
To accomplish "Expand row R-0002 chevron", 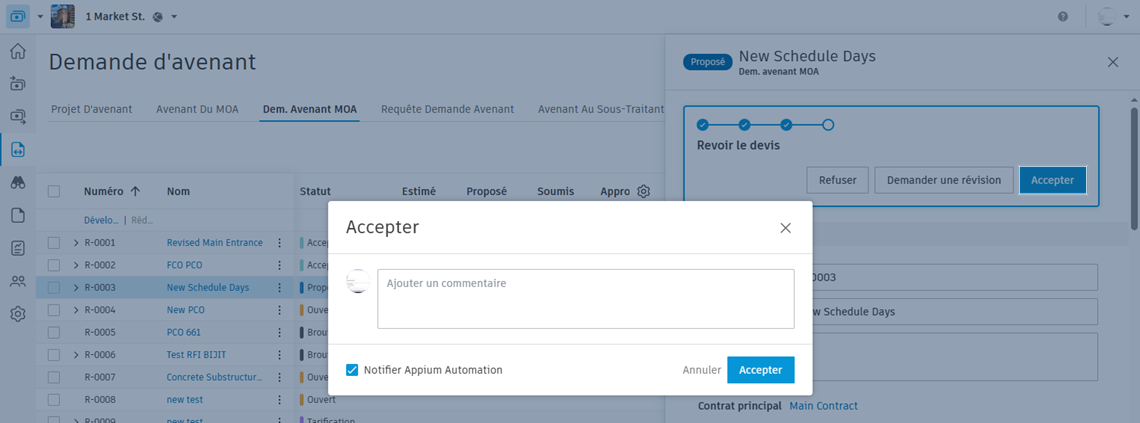I will [x=76, y=265].
